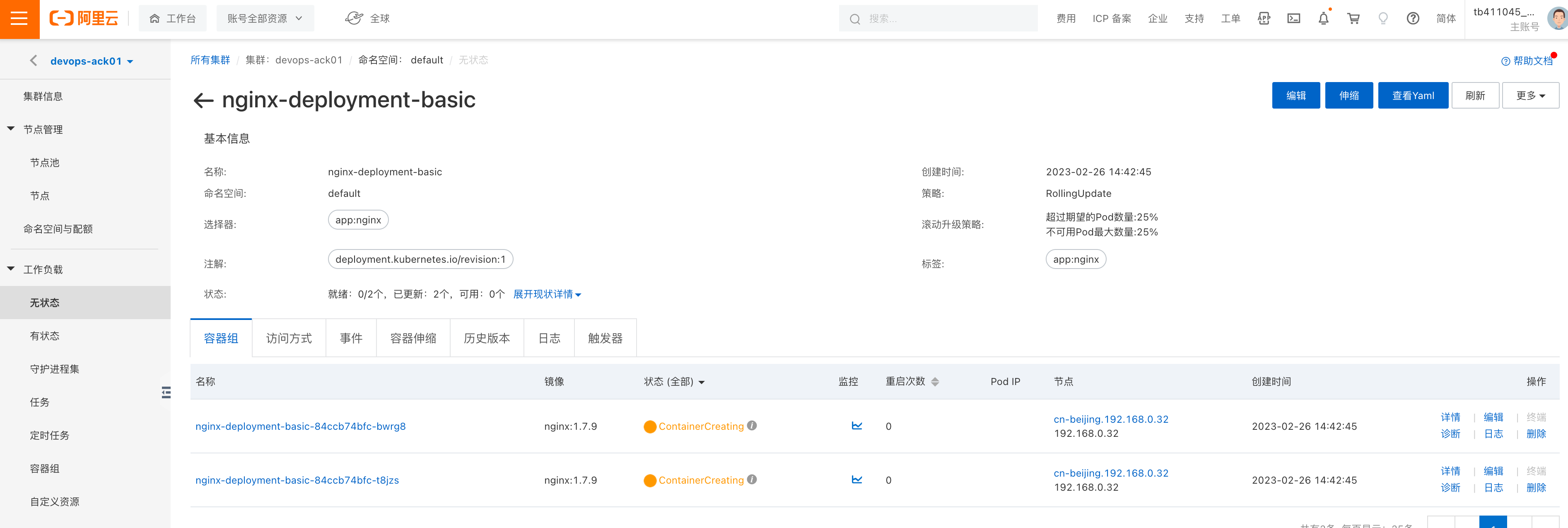Image resolution: width=1568 pixels, height=528 pixels.
Task: Switch to the 历史版本 tab
Action: tap(486, 338)
